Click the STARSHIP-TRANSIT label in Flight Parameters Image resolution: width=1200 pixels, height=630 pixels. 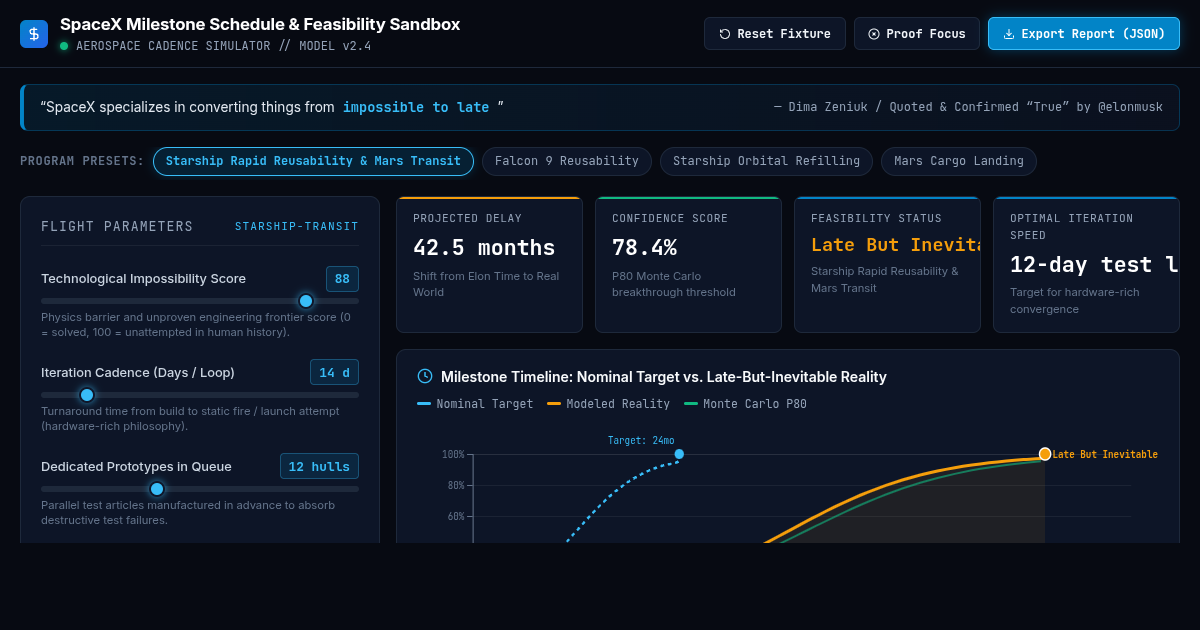(297, 227)
